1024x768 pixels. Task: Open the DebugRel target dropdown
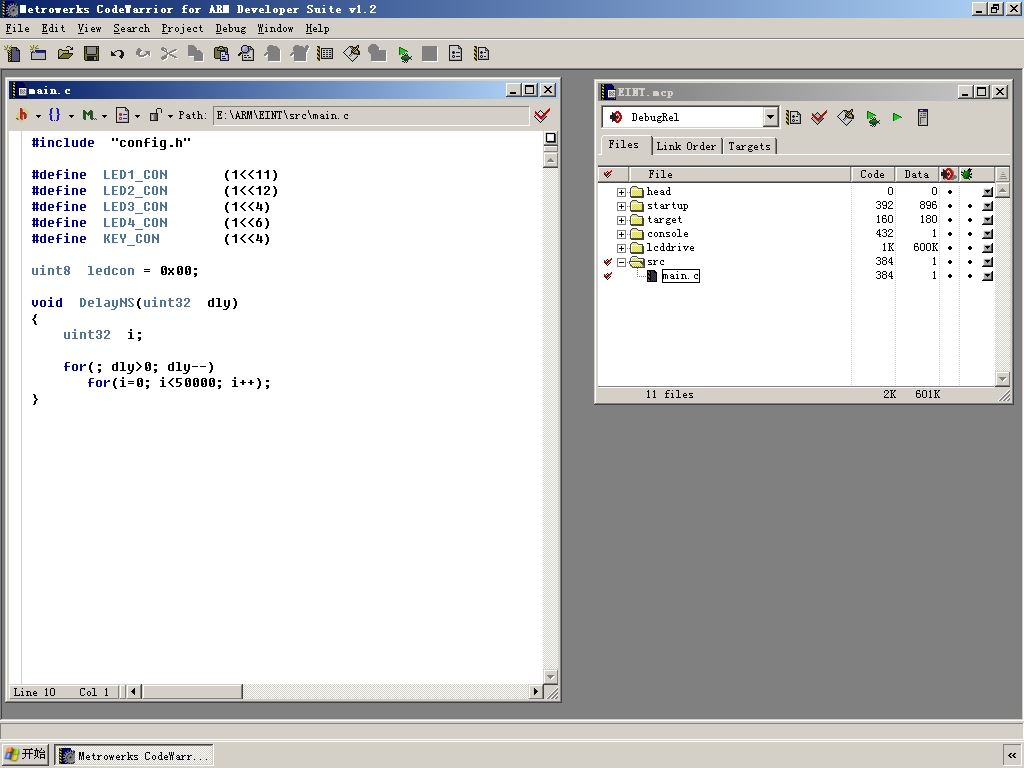tap(770, 118)
